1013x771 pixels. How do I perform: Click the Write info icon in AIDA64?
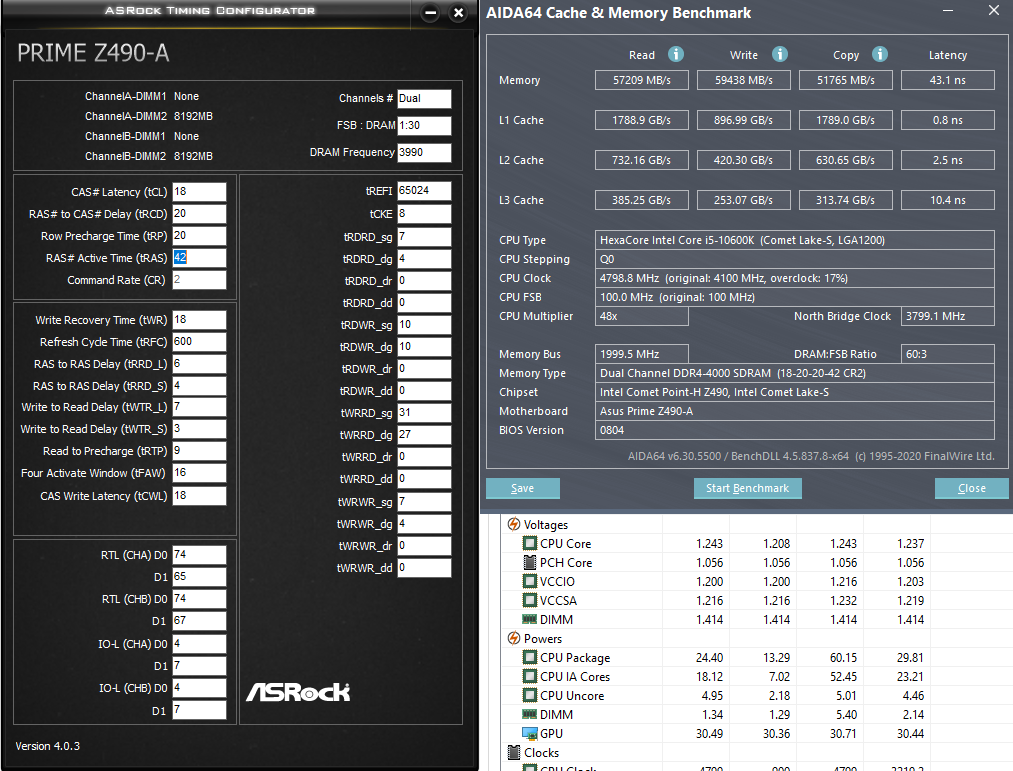pyautogui.click(x=780, y=54)
